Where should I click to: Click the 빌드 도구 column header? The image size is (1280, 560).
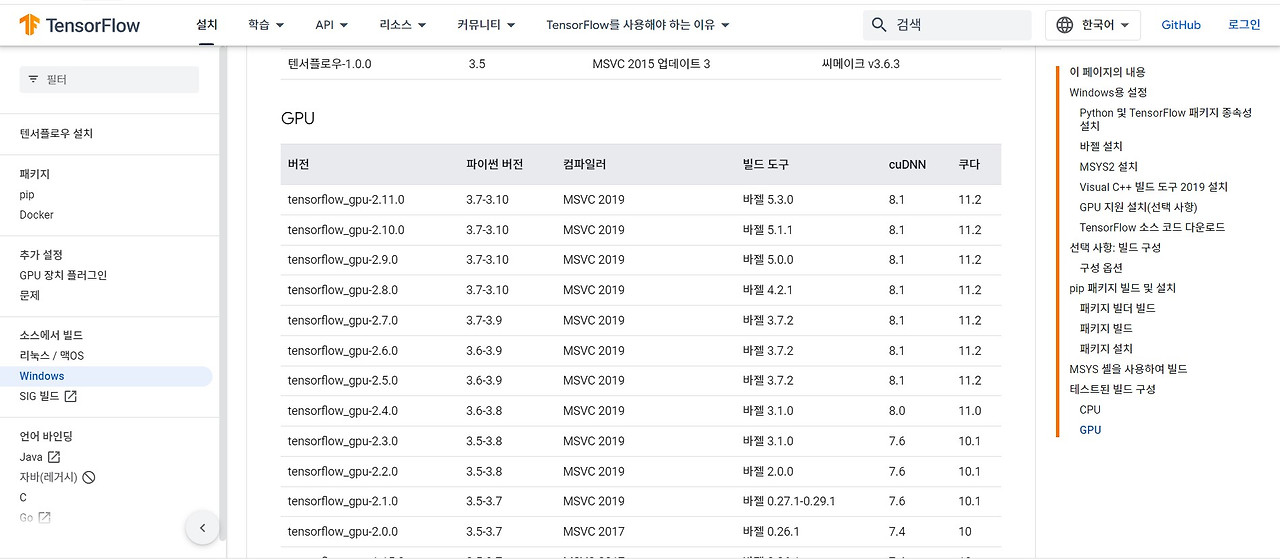pyautogui.click(x=766, y=164)
